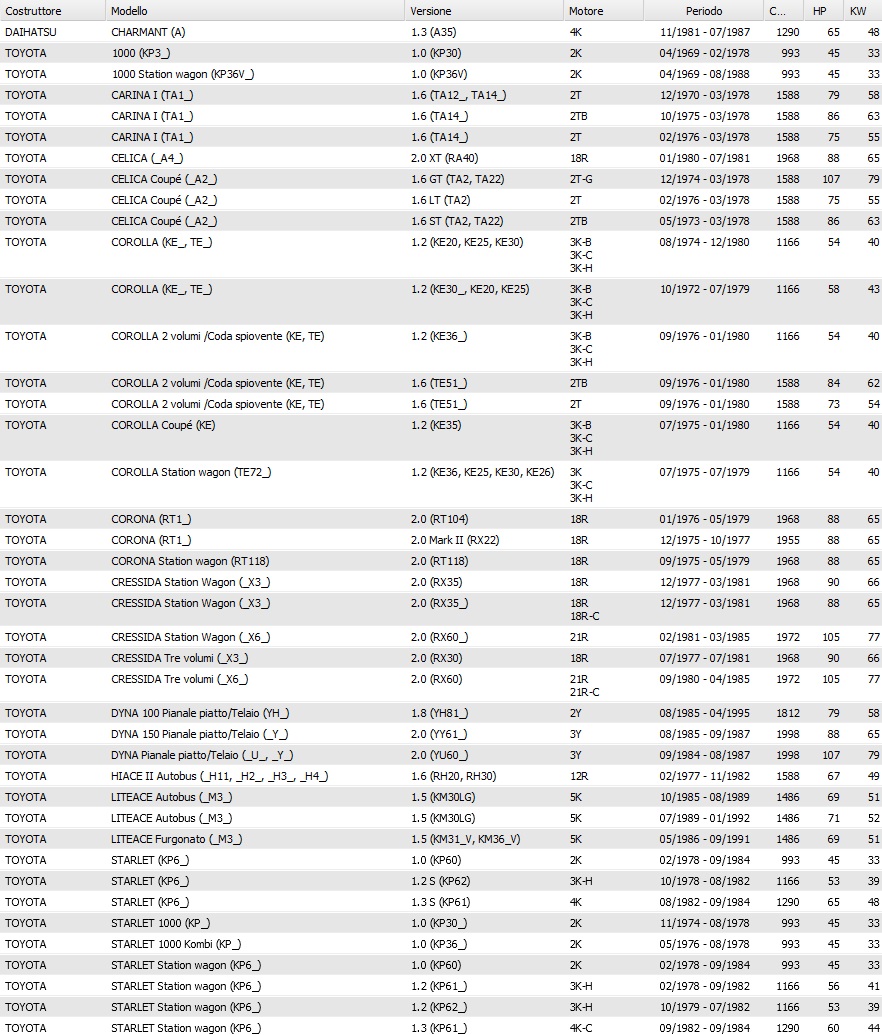
Task: Click version 1.6 ST (TA2, TA22)
Action: (456, 221)
